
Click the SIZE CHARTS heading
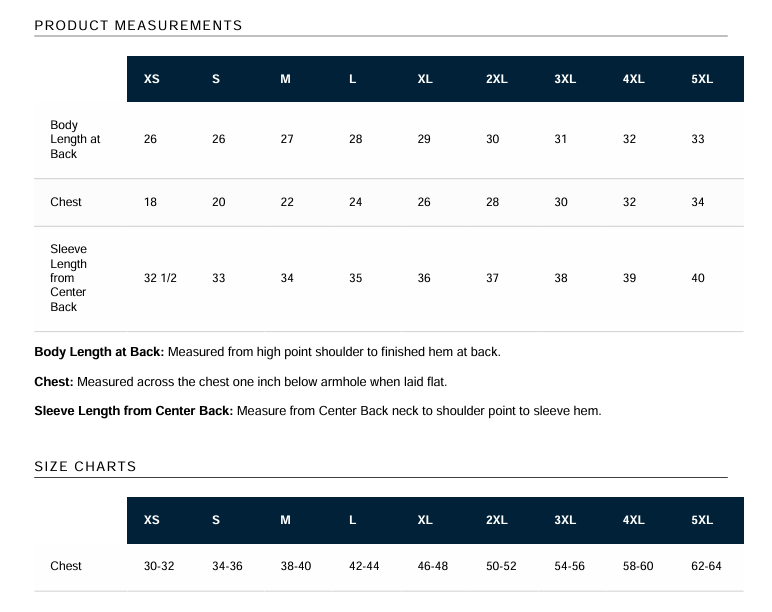click(x=85, y=466)
